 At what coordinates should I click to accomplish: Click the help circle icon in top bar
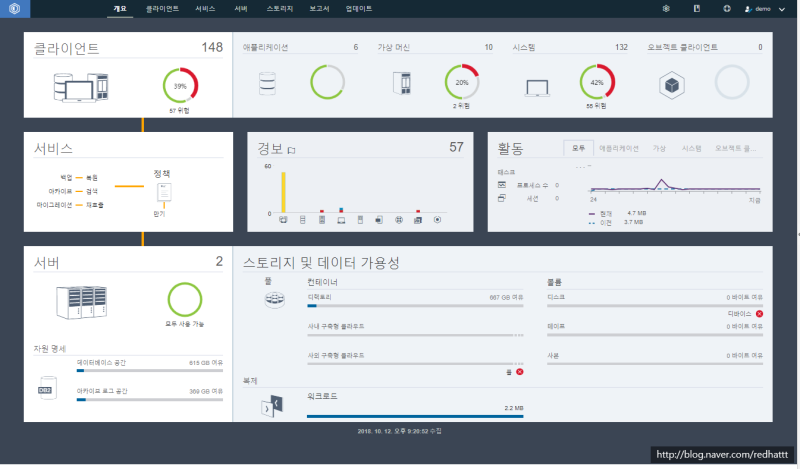[727, 9]
